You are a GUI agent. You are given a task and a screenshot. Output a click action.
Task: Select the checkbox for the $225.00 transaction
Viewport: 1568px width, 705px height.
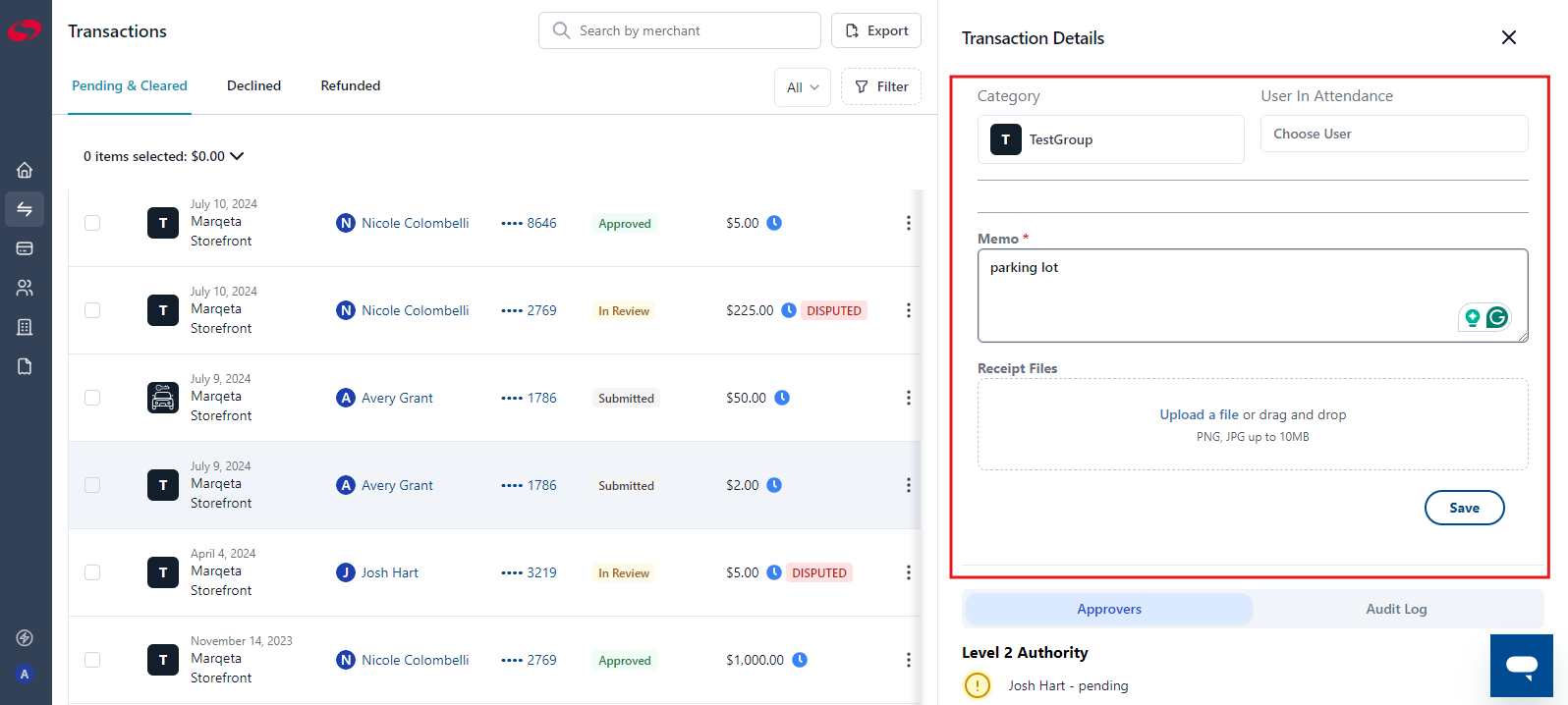click(92, 310)
